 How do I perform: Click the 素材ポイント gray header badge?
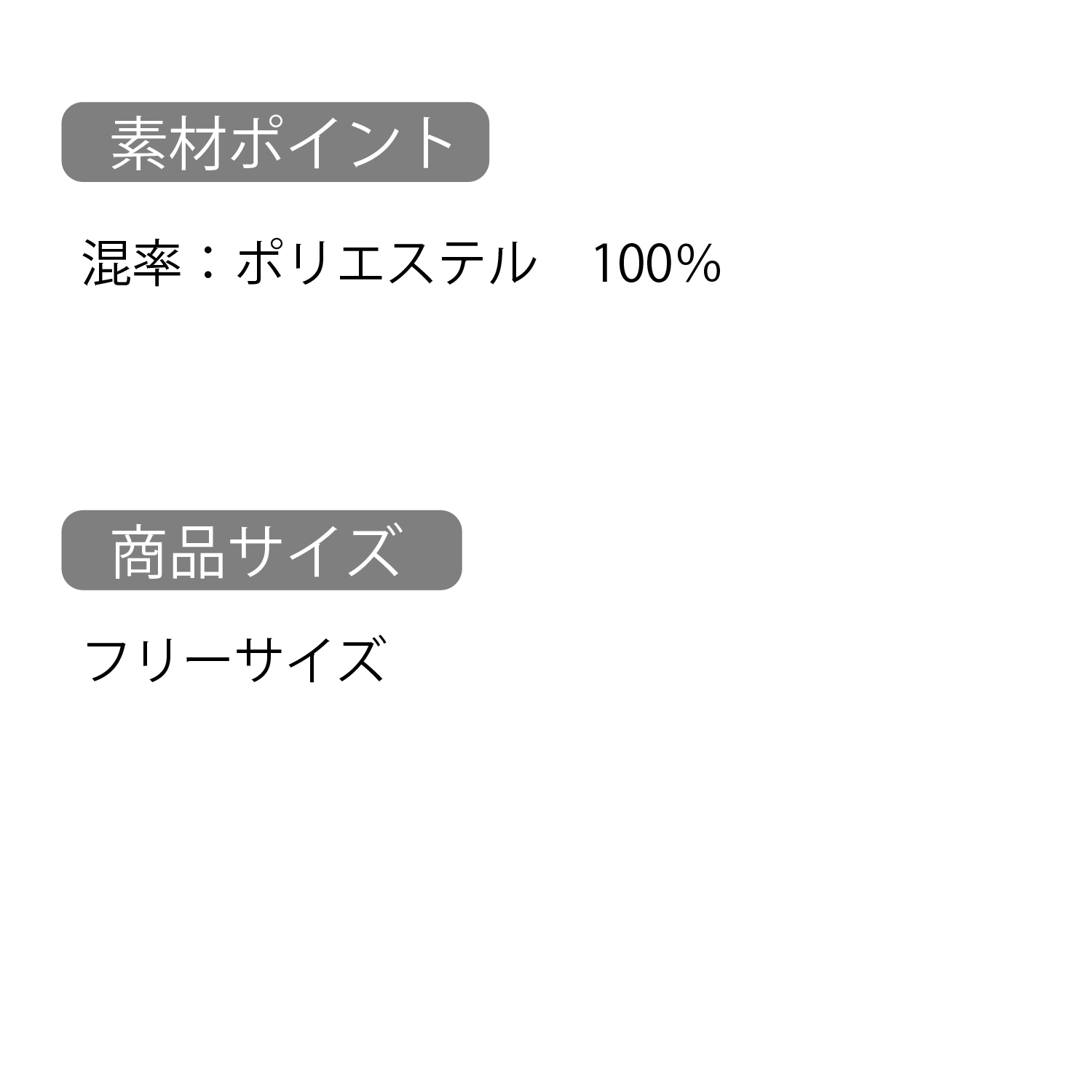pos(274,142)
